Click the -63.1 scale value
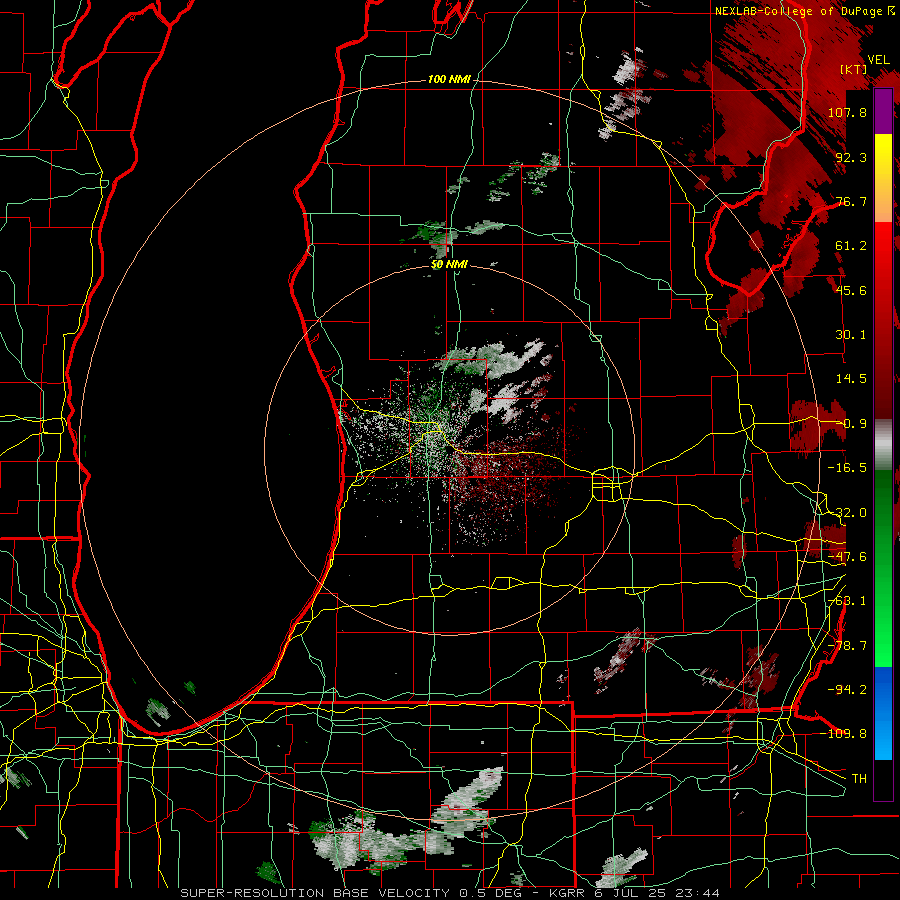 click(x=847, y=601)
